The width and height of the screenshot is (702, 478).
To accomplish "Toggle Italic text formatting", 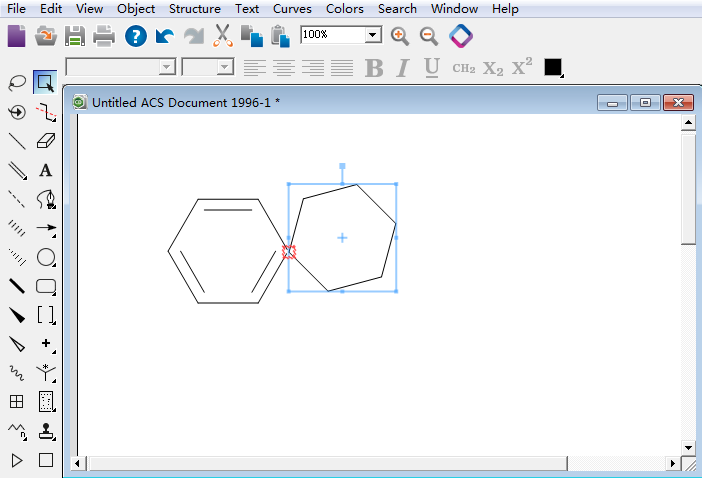I will coord(403,68).
